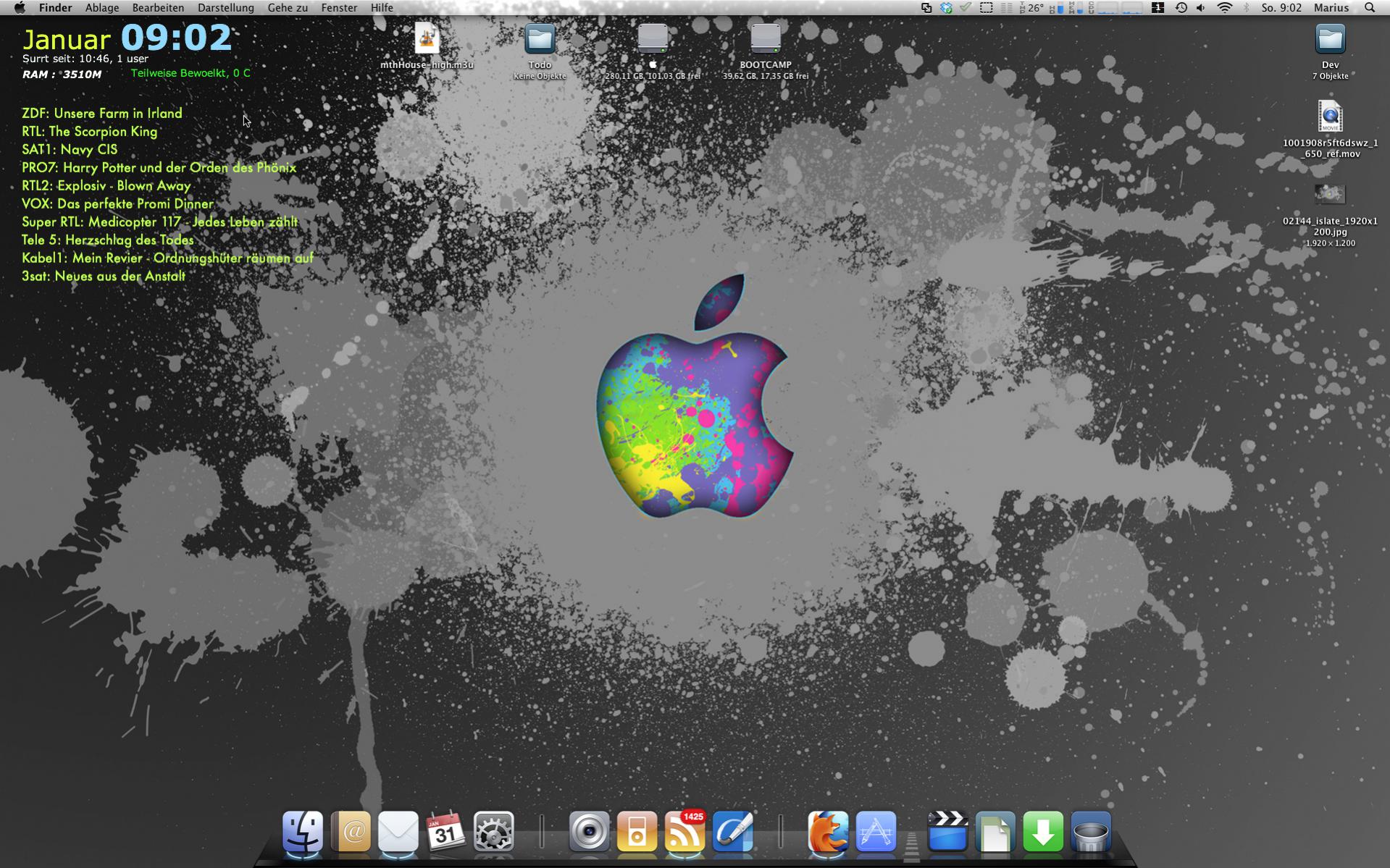The height and width of the screenshot is (868, 1390).
Task: Select the 1001908r5ft6dswz_1_650_ref.mov file
Action: point(1331,116)
